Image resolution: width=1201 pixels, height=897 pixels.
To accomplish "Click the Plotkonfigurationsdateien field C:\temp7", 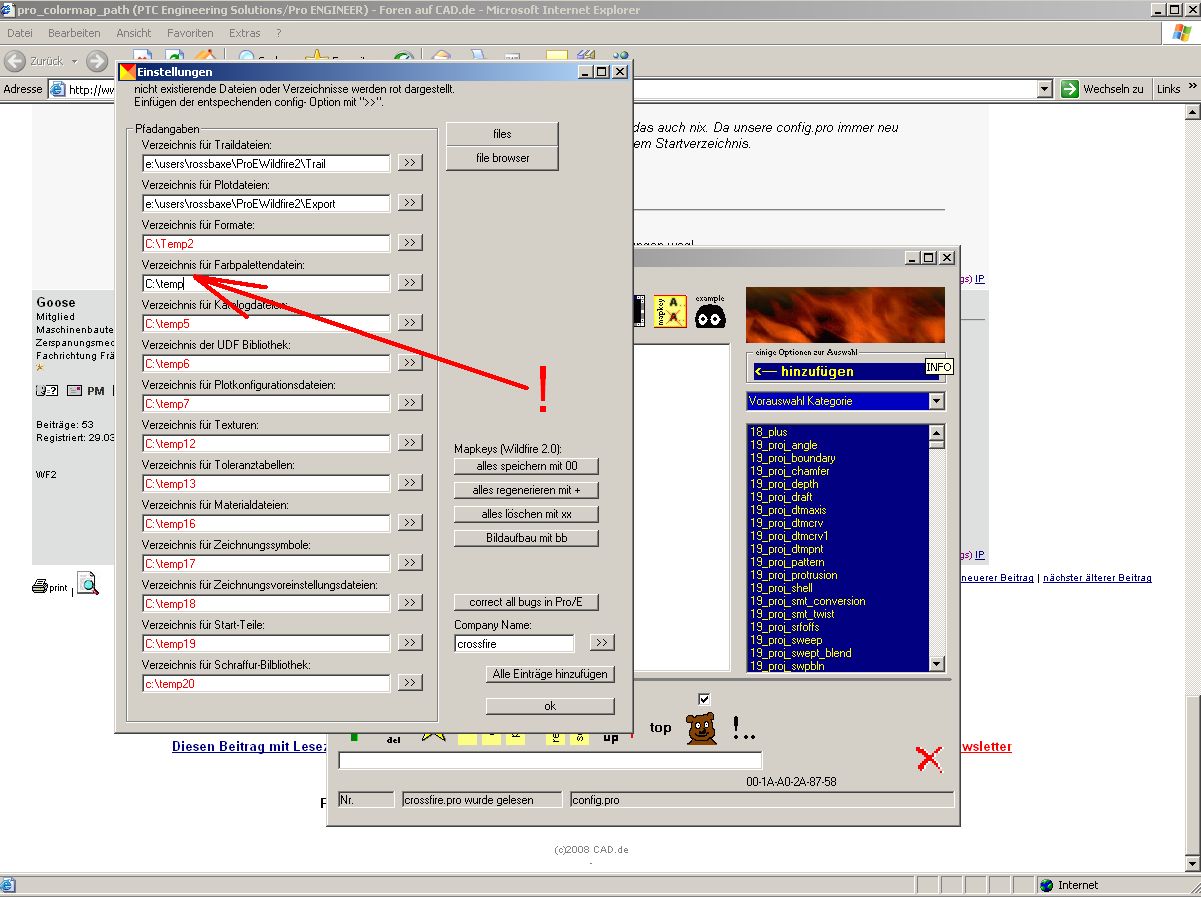I will pyautogui.click(x=266, y=403).
